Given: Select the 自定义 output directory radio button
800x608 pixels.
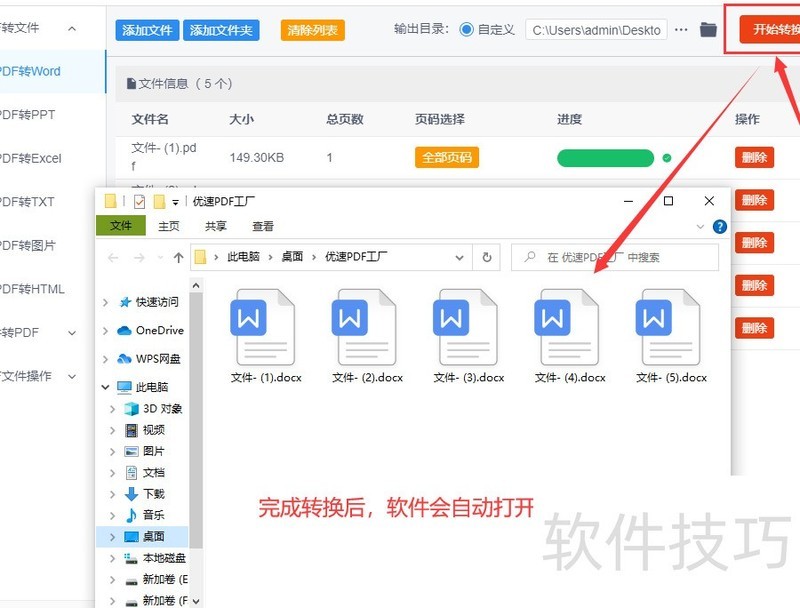Looking at the screenshot, I should click(467, 30).
